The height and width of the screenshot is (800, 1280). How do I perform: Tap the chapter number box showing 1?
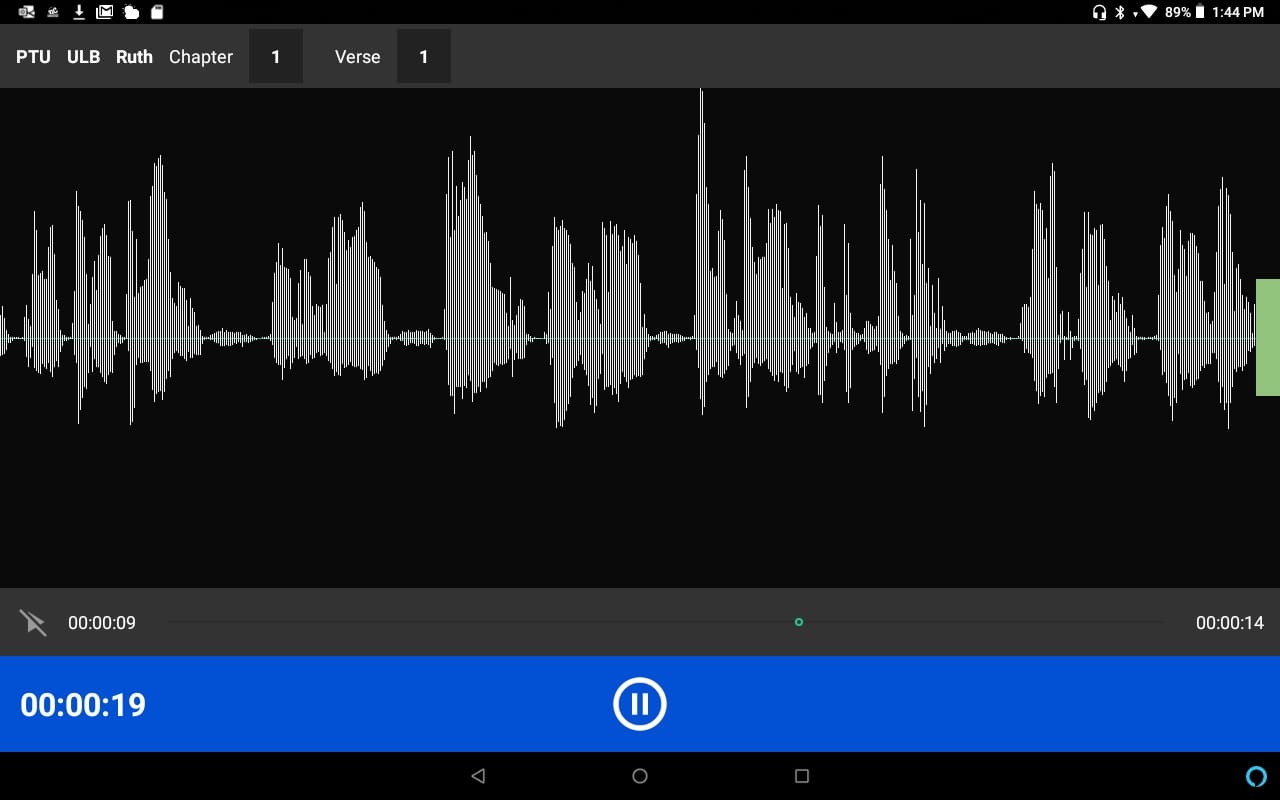click(276, 57)
